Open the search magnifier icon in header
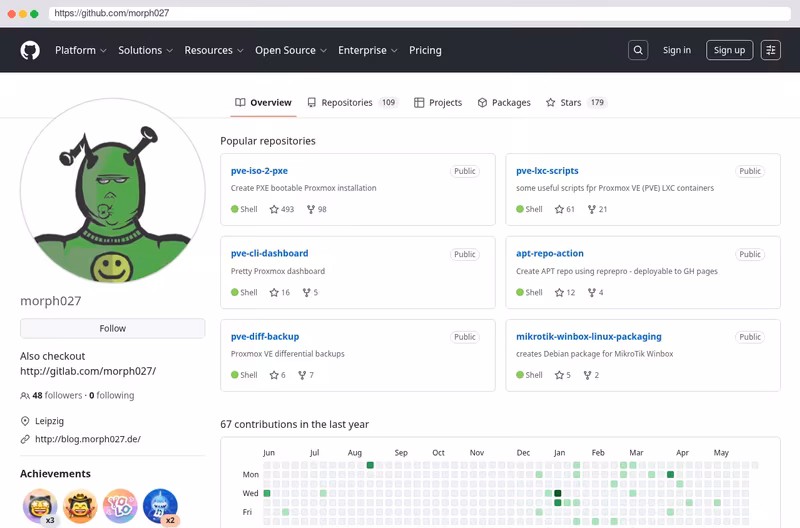Screen dimensions: 800x528 coord(638,50)
